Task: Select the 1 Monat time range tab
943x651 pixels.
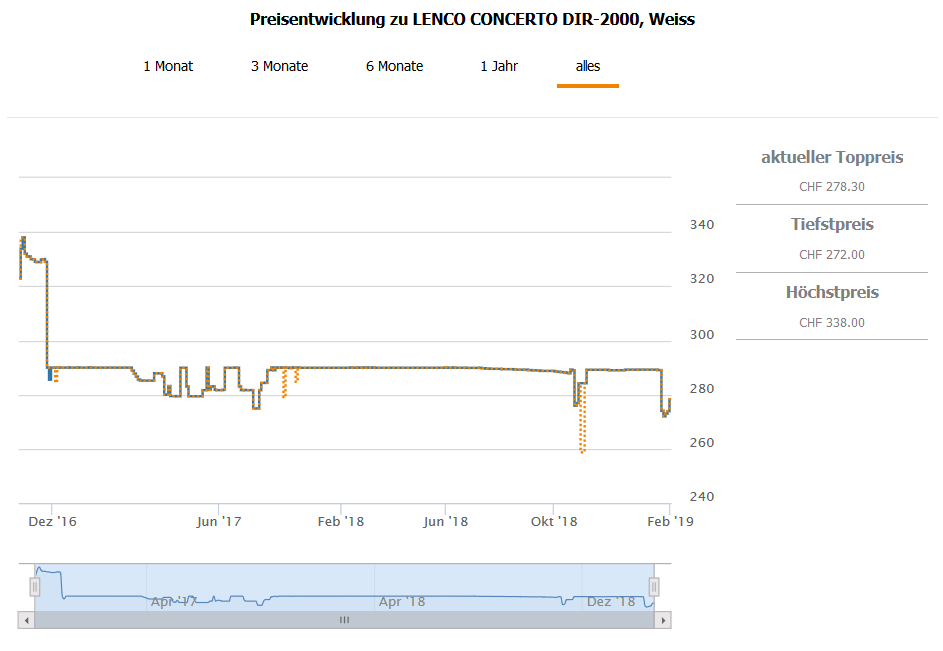Action: coord(168,66)
